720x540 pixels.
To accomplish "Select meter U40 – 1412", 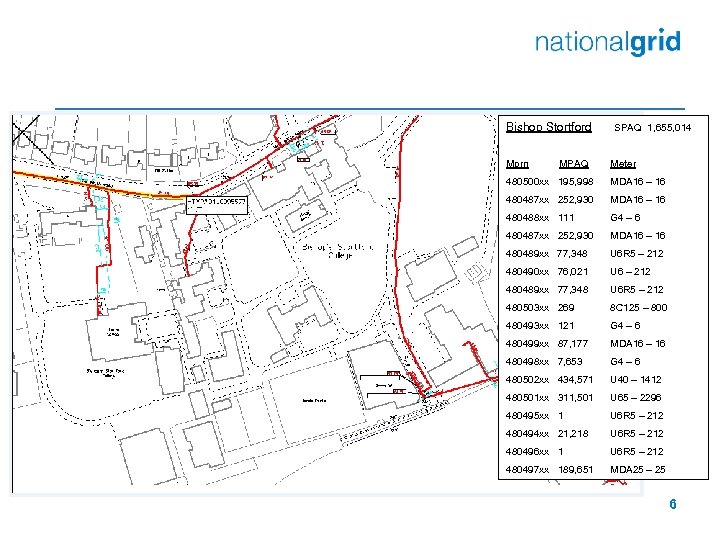I will point(636,380).
